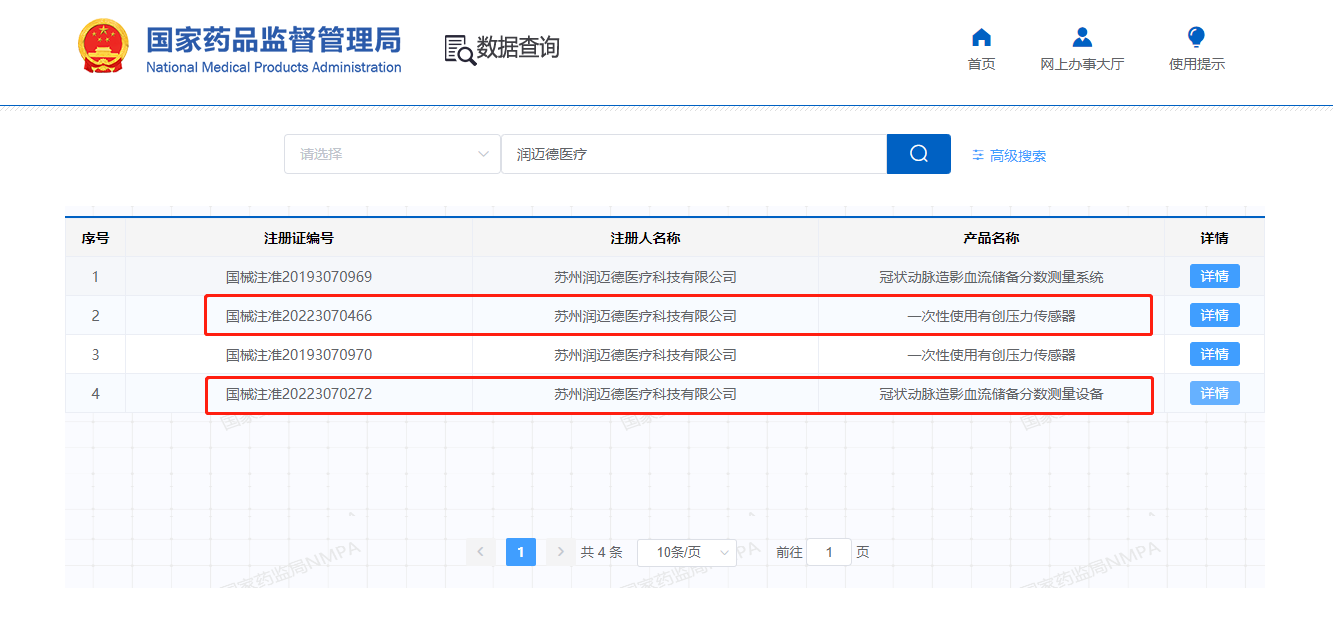Open 详情 for 国械注准20193070969
The height and width of the screenshot is (618, 1333).
click(1215, 276)
